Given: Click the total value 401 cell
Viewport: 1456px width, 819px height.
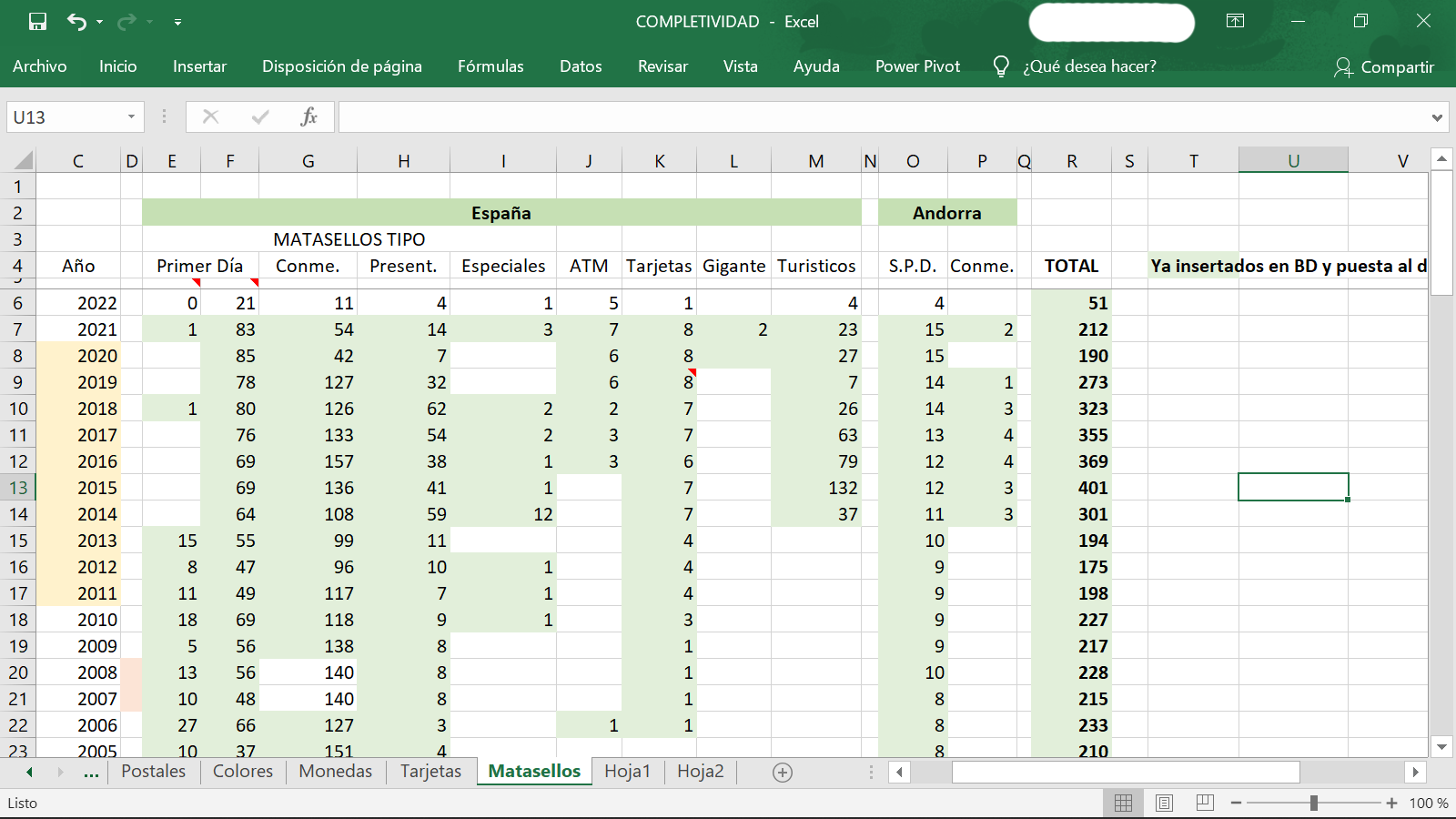Looking at the screenshot, I should click(x=1071, y=488).
